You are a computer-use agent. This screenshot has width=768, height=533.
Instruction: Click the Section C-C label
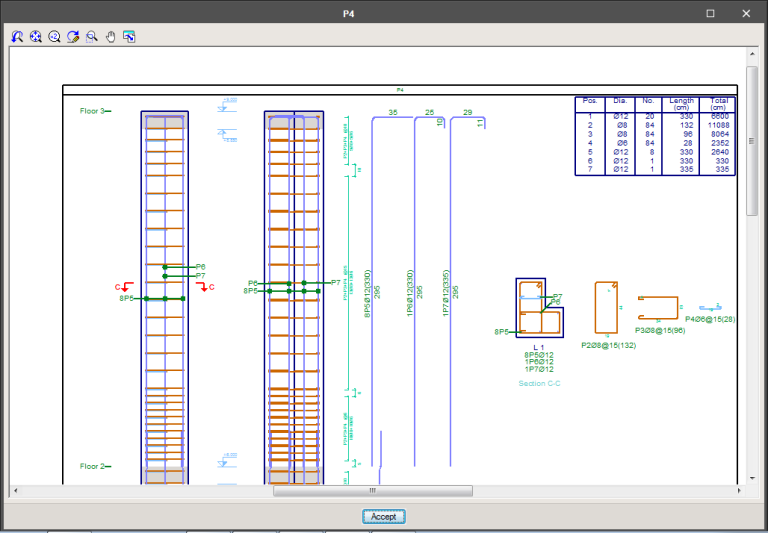coord(539,383)
